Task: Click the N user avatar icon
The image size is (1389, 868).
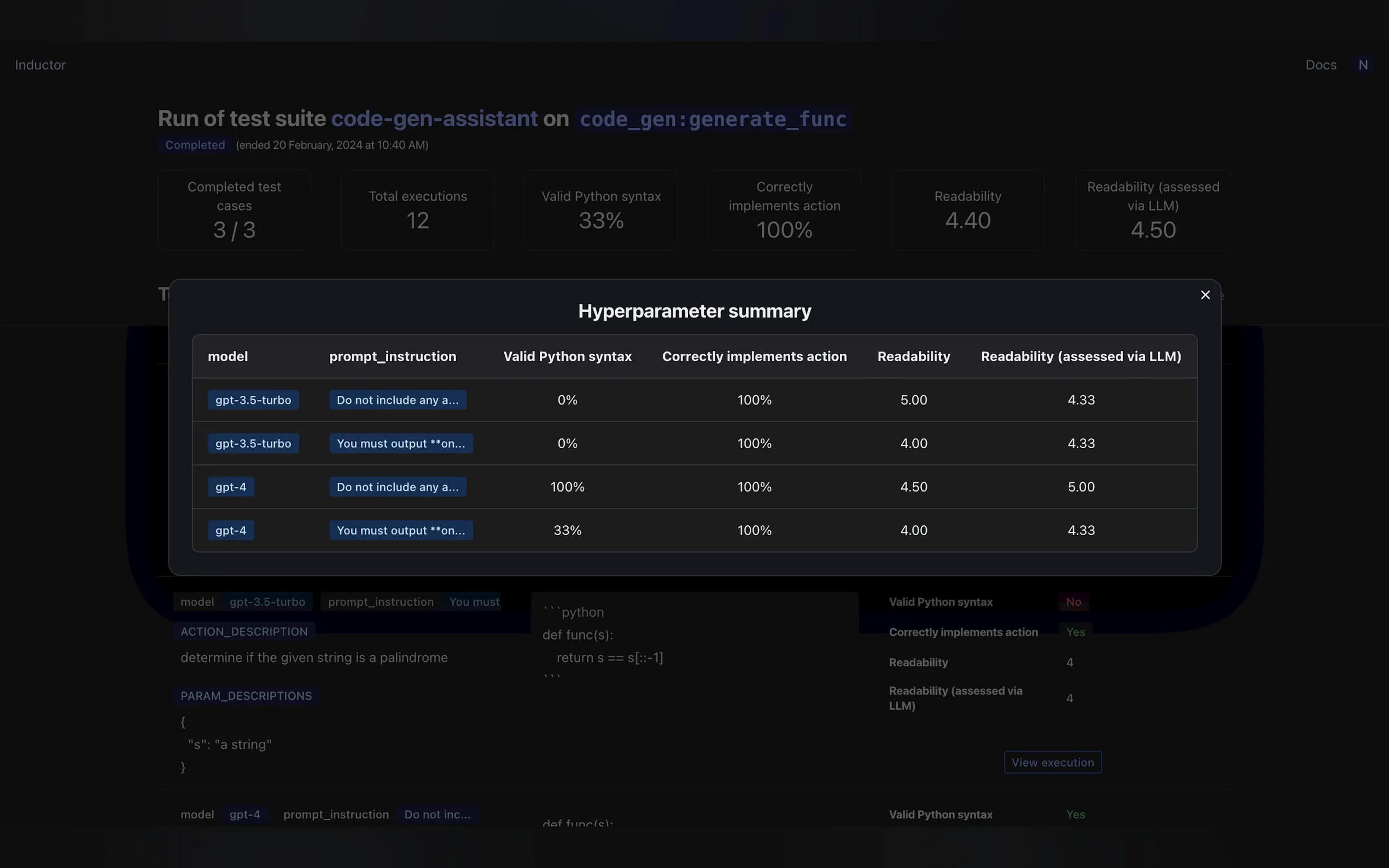Action: (1363, 65)
